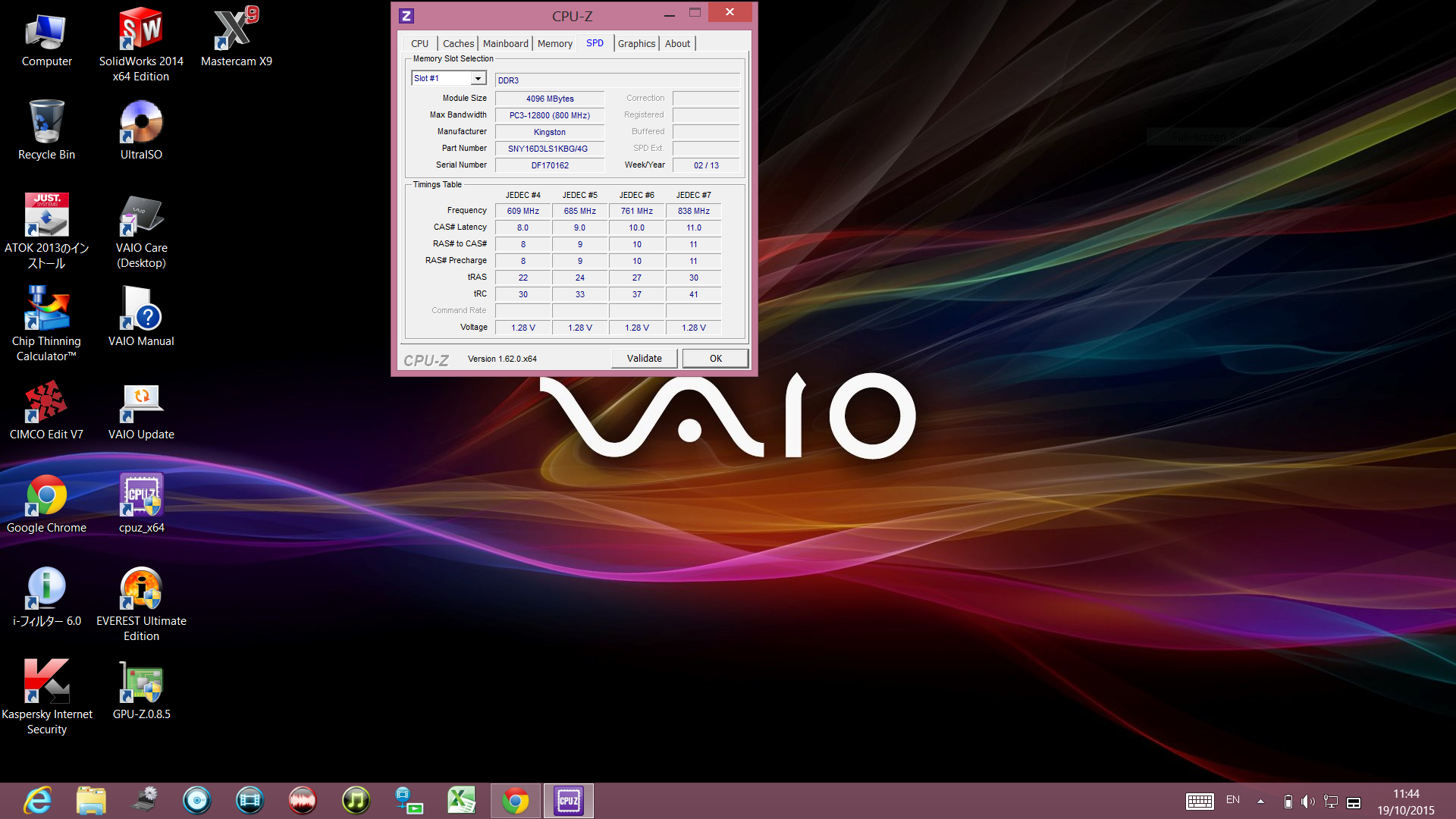The image size is (1456, 819).
Task: Open the About tab
Action: pos(677,44)
